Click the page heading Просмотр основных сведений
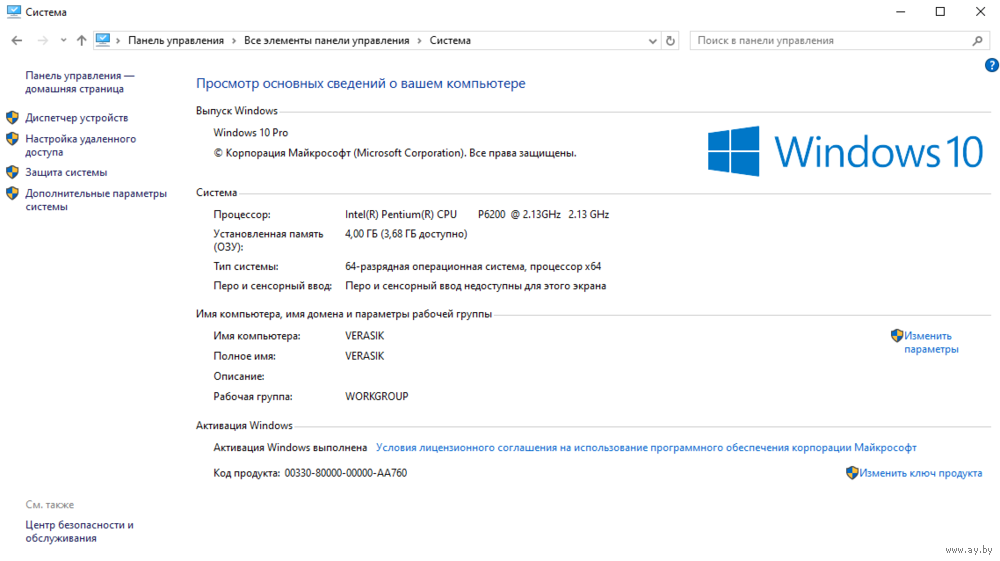Screen dimensions: 1000x561 (x=360, y=84)
